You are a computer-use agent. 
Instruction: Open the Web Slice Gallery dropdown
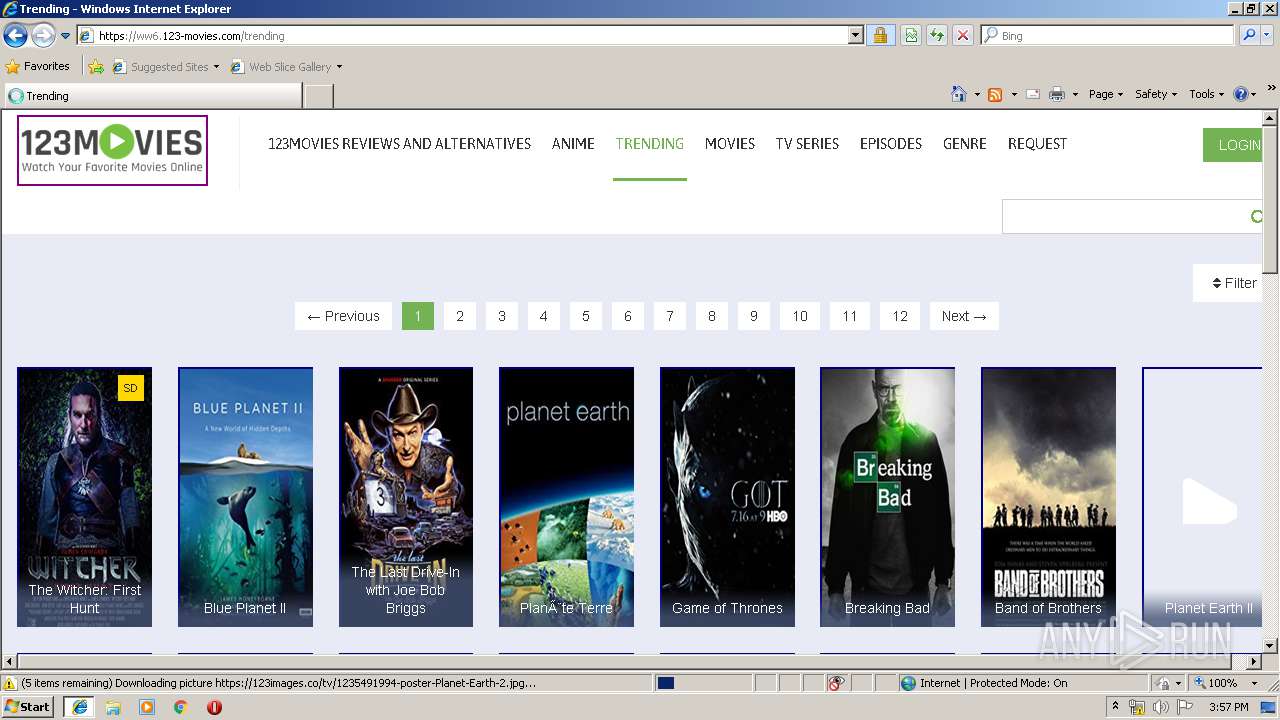286,67
